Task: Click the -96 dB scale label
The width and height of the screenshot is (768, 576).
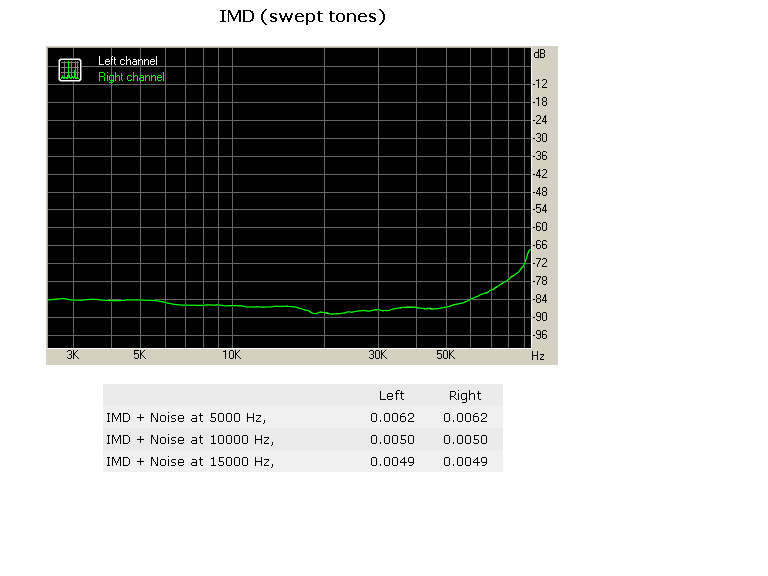Action: (x=540, y=335)
